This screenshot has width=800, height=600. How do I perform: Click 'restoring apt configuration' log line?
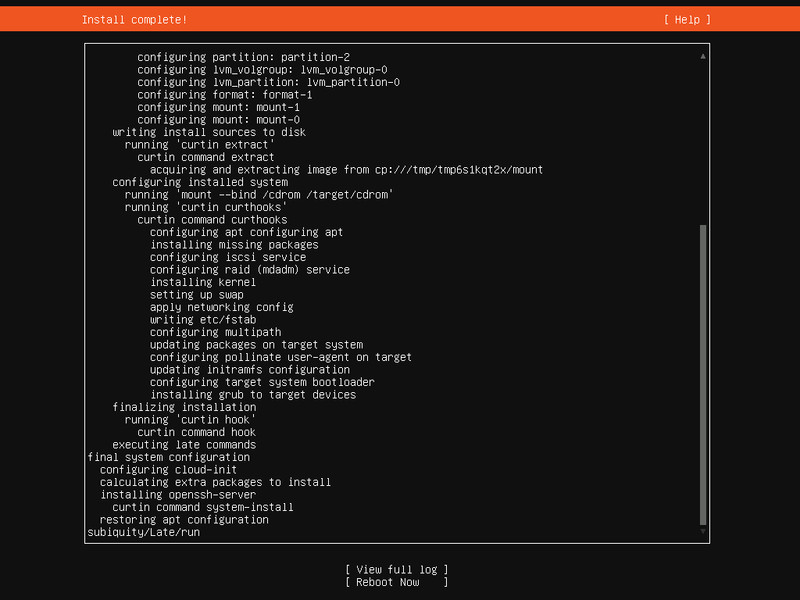tap(184, 519)
